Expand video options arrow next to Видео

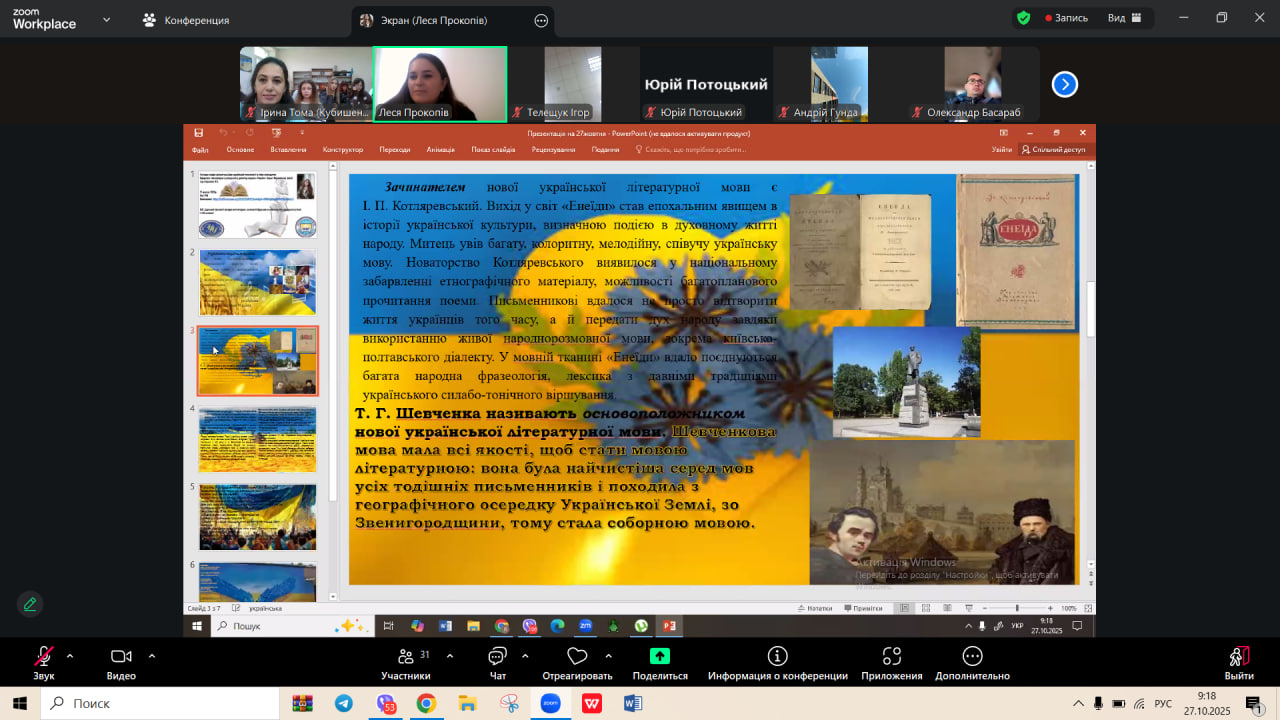(x=152, y=656)
